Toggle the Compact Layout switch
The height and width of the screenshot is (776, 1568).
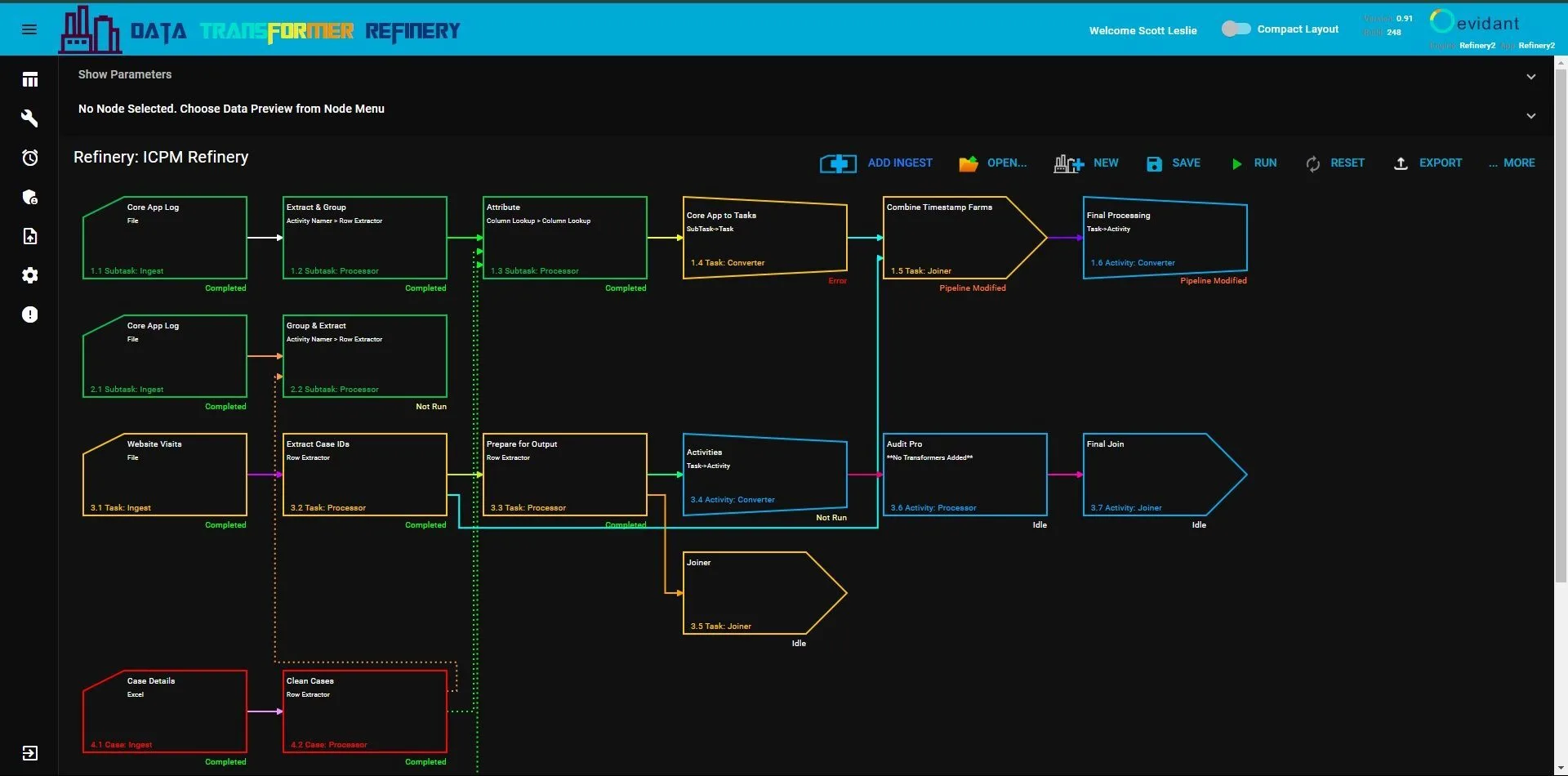[1236, 29]
